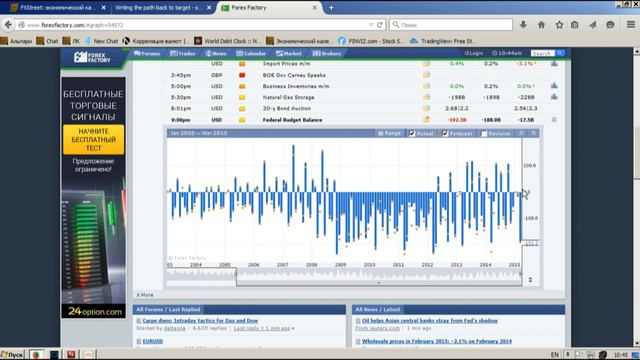Open the Market section
Viewport: 640px width, 360px height.
289,53
